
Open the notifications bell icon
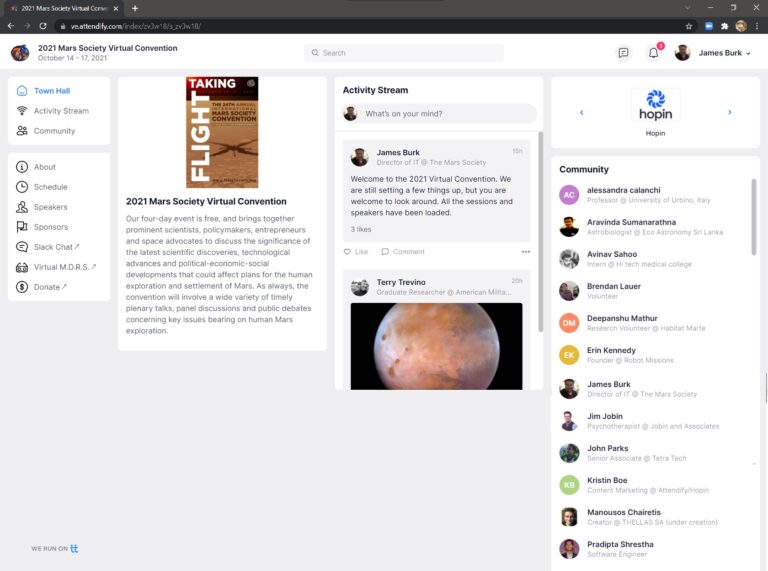pos(653,53)
